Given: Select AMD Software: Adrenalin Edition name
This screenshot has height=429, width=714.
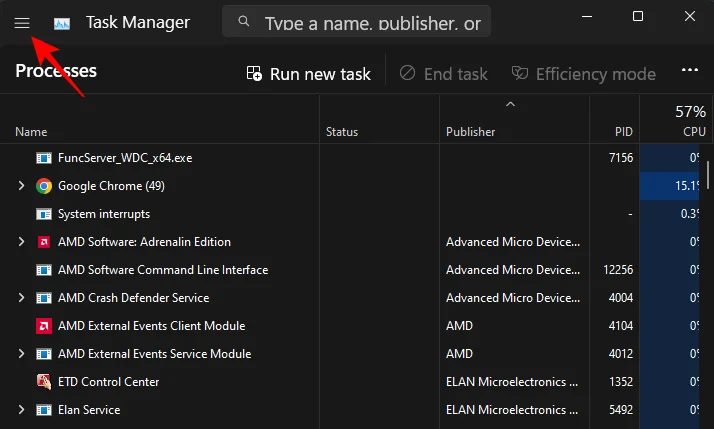Looking at the screenshot, I should pos(144,242).
